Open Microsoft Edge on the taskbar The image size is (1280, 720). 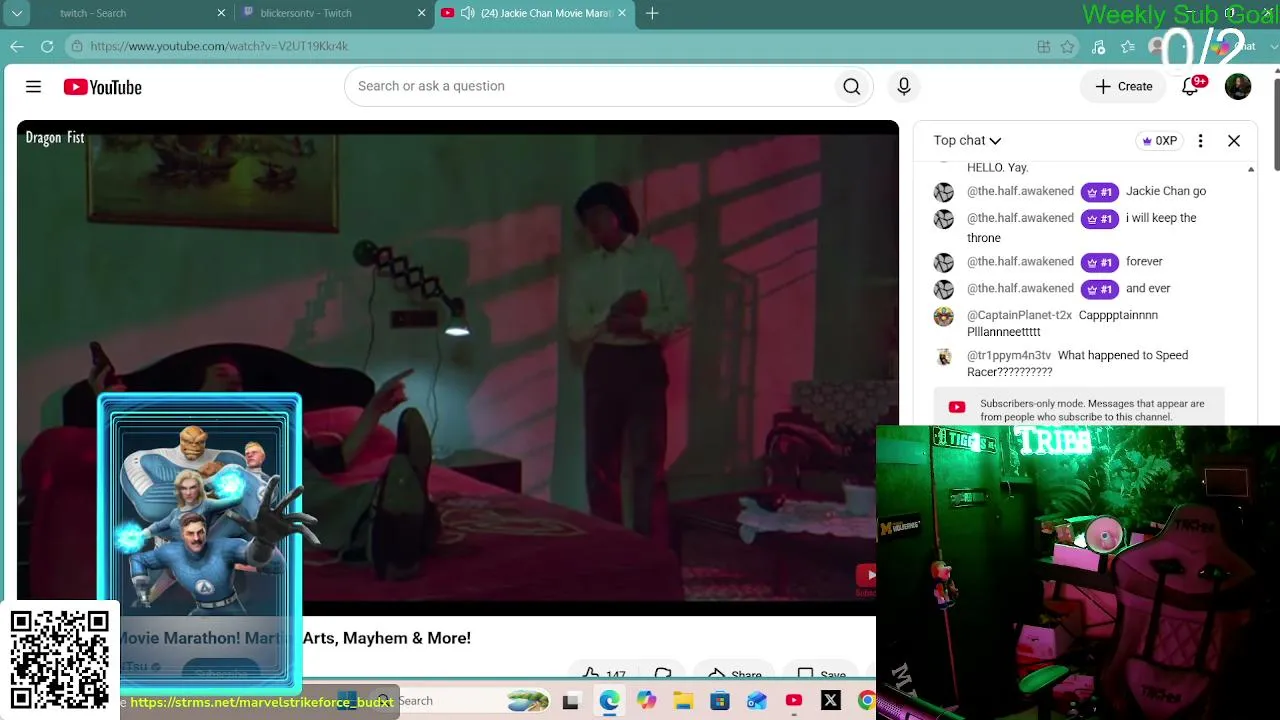tap(609, 701)
